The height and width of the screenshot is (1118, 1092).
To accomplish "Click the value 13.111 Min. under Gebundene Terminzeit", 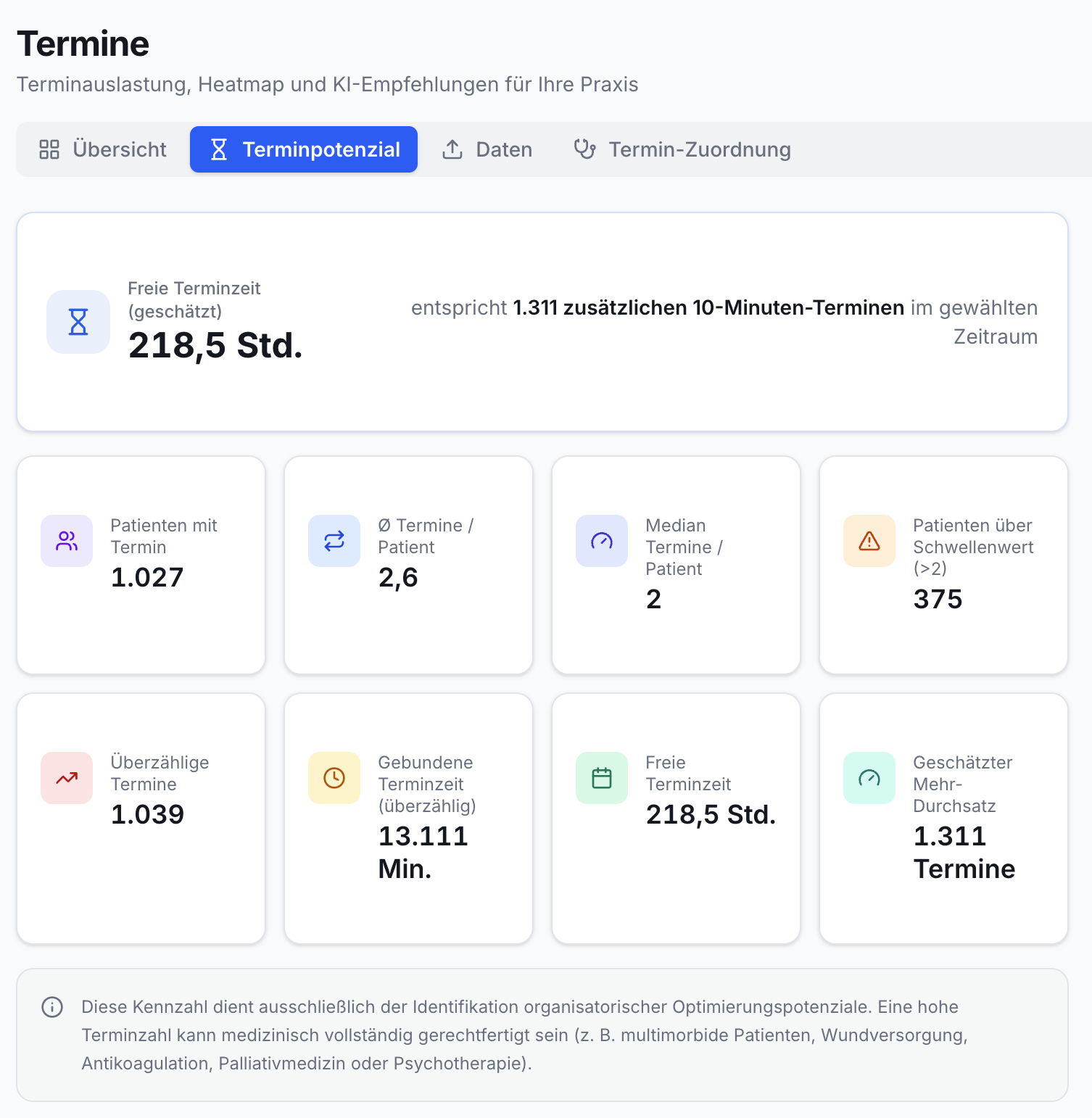I will [423, 853].
